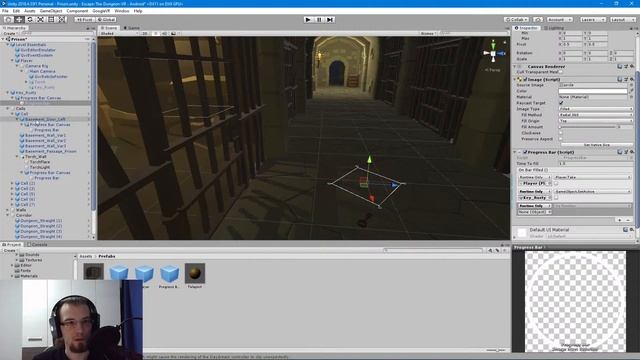The image size is (640, 360).
Task: Open Collab button
Action: coord(516,20)
